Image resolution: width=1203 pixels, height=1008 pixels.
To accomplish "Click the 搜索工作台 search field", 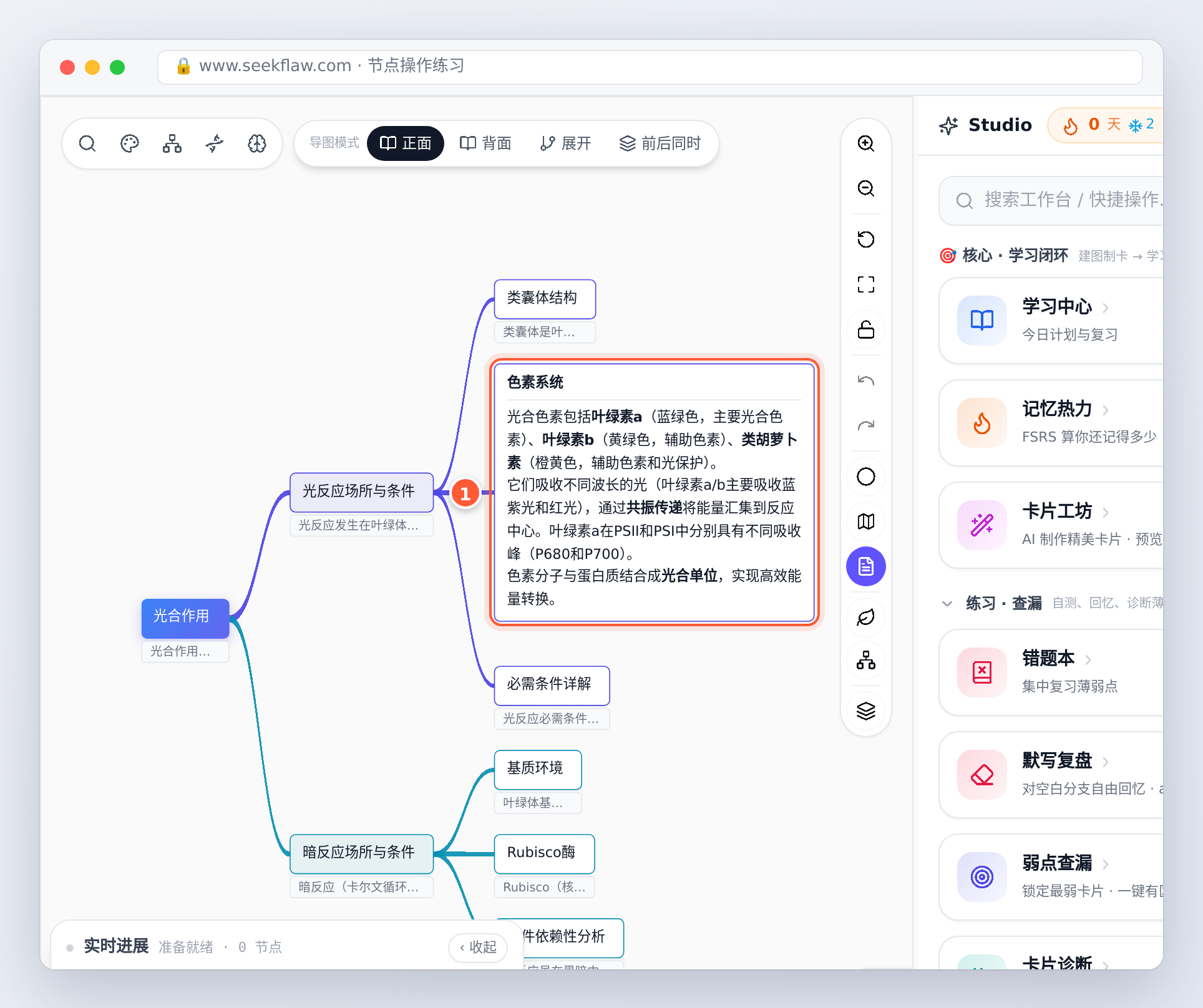I will pos(1051,200).
